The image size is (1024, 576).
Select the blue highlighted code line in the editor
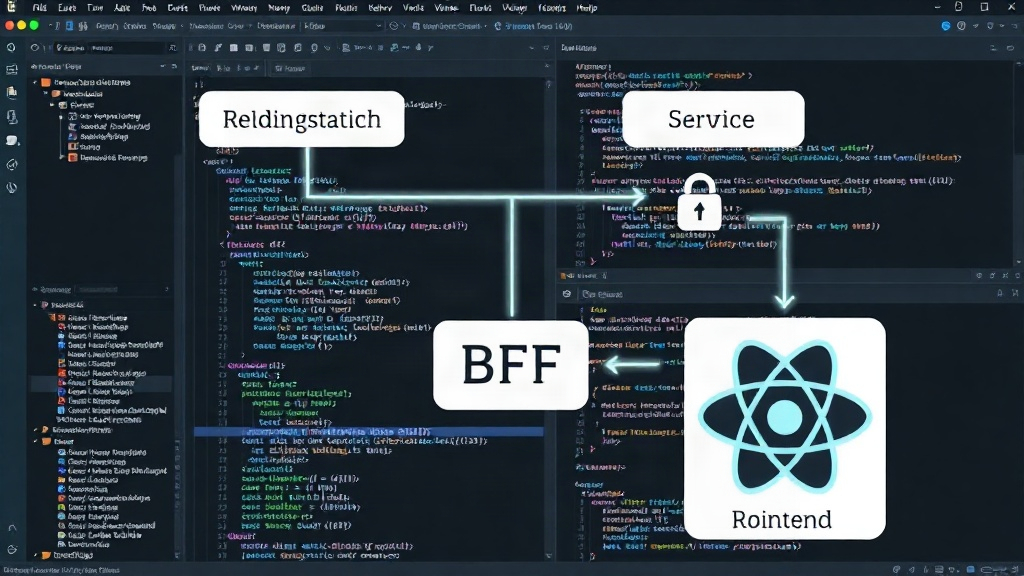coord(369,432)
